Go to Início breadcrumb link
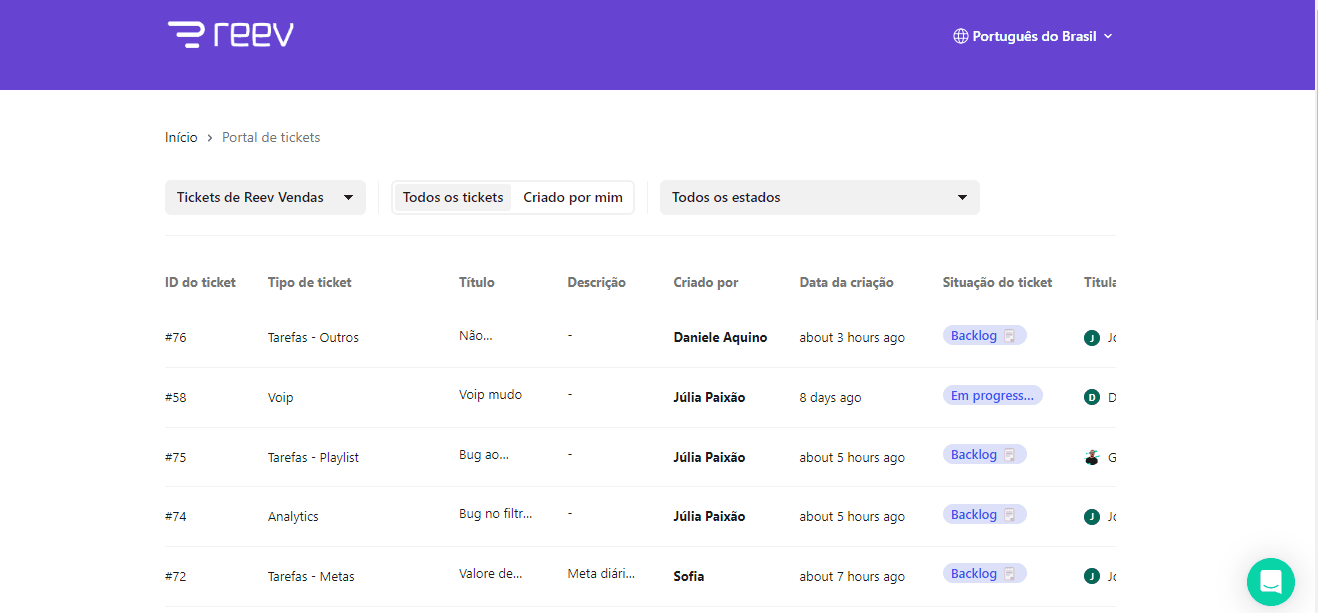This screenshot has height=613, width=1318. point(181,137)
